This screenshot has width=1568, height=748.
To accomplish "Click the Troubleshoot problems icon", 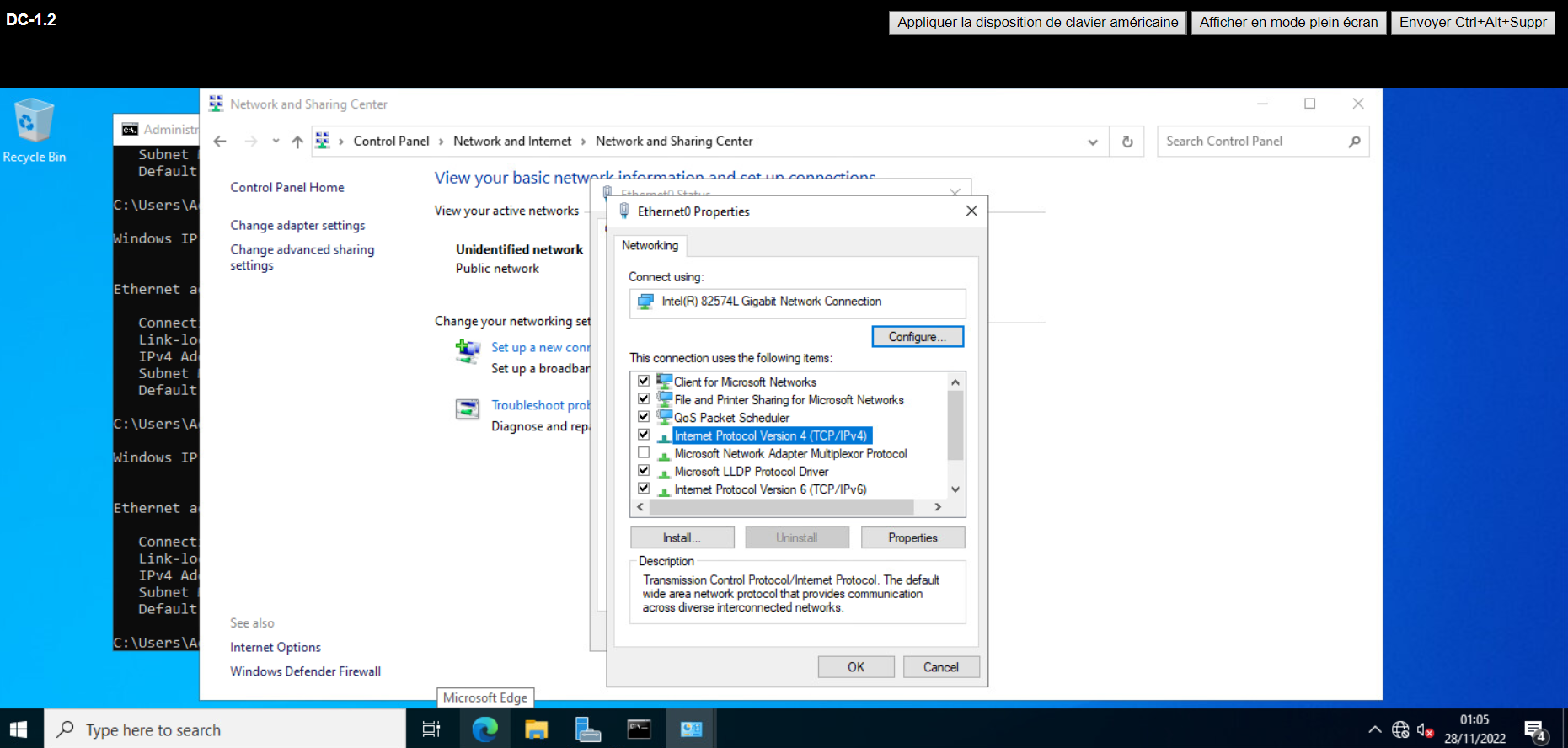I will (468, 409).
